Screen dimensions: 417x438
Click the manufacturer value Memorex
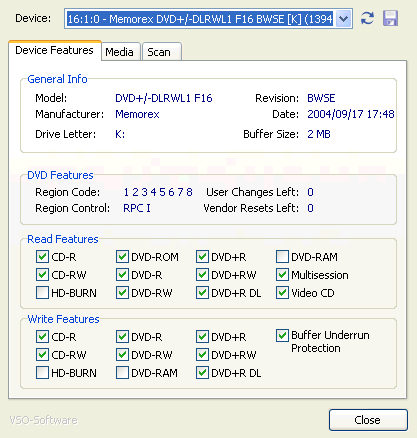pyautogui.click(x=137, y=114)
